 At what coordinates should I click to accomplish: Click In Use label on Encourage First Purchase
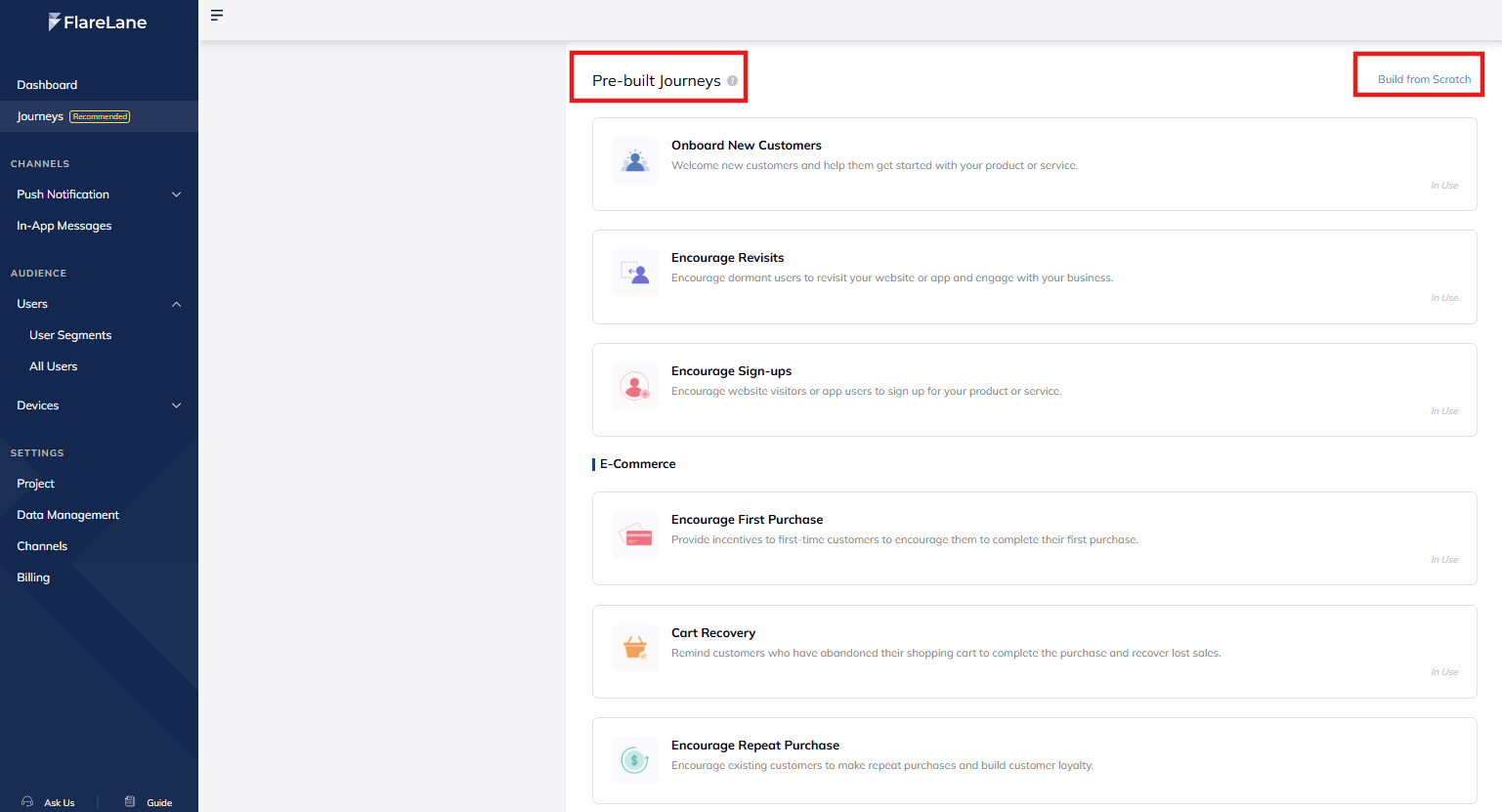1444,560
